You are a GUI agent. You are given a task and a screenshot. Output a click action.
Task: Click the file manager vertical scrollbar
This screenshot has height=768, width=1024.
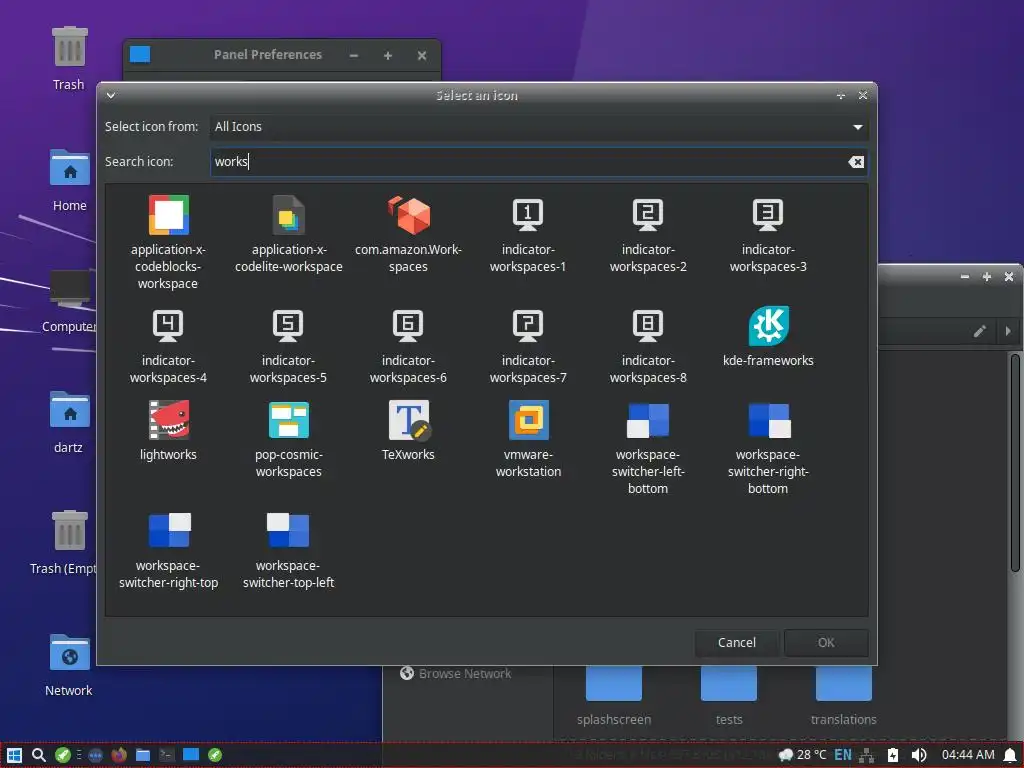(x=1016, y=464)
